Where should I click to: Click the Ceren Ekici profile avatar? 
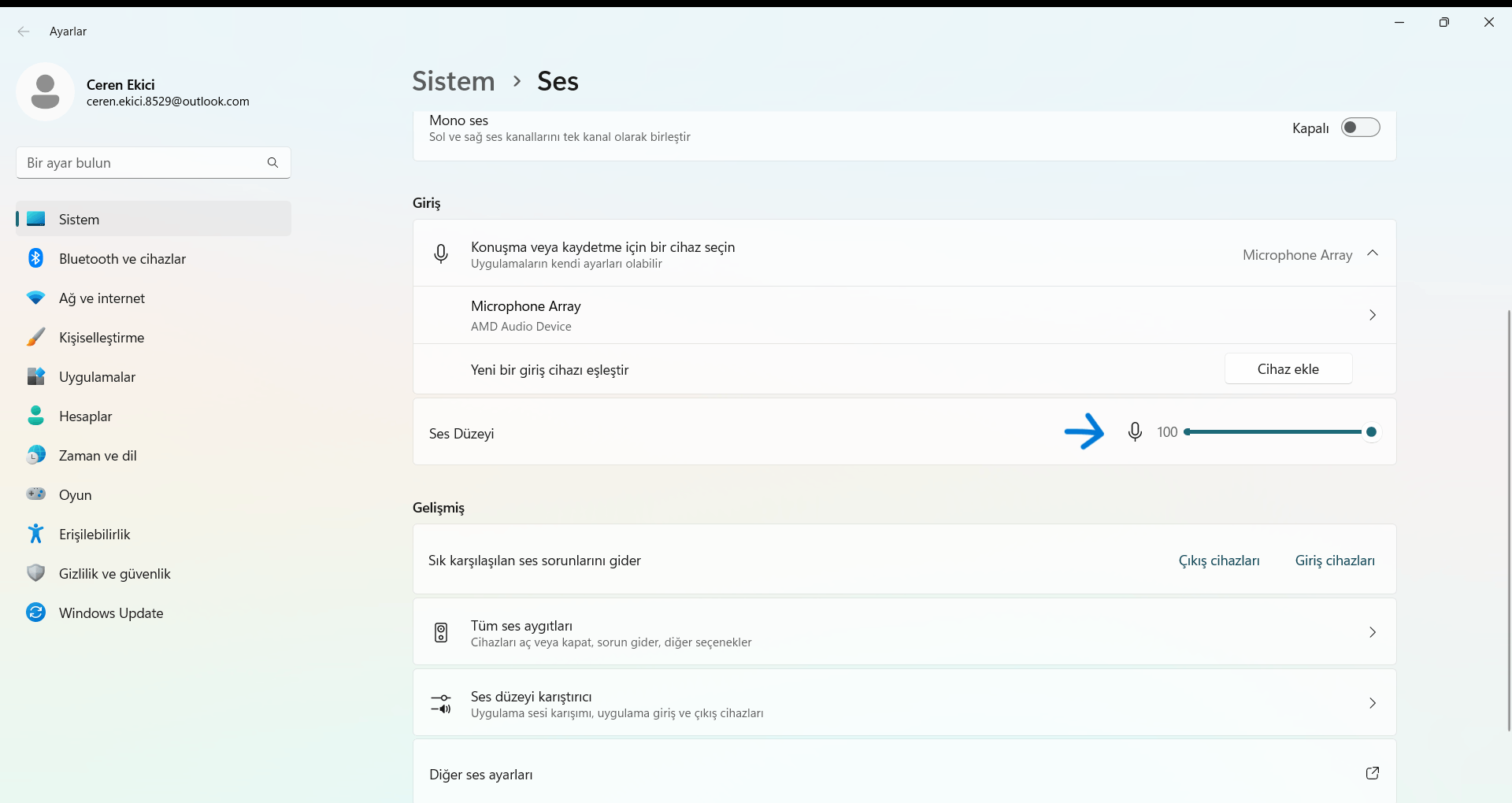point(45,92)
